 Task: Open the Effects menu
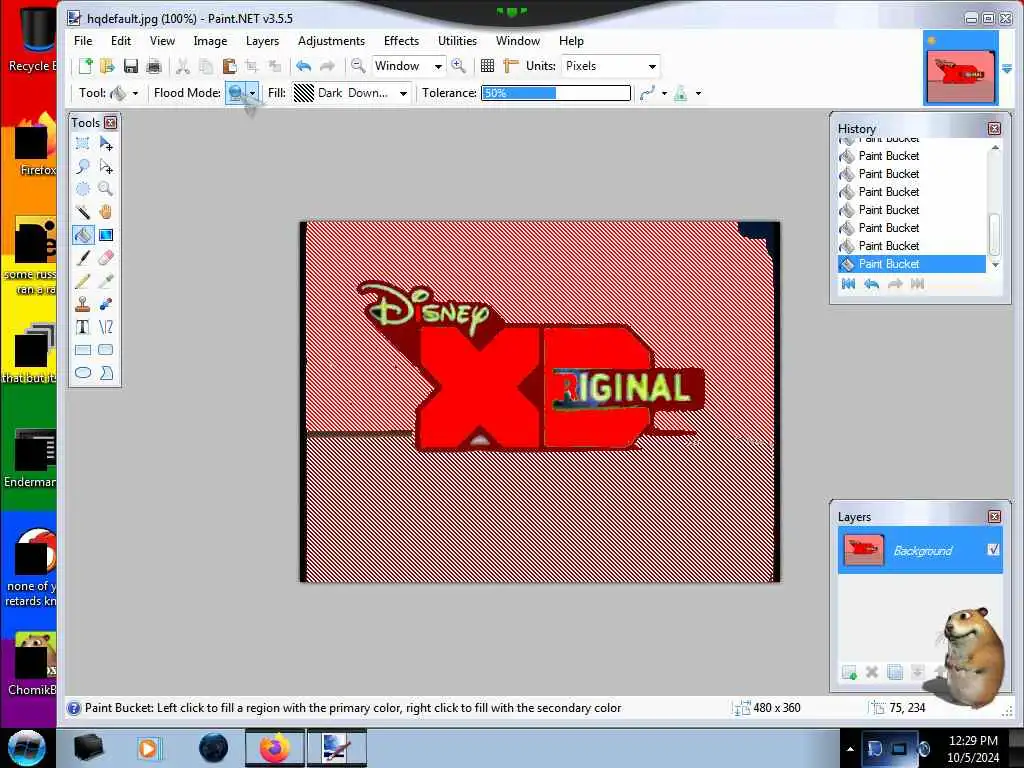pyautogui.click(x=401, y=40)
